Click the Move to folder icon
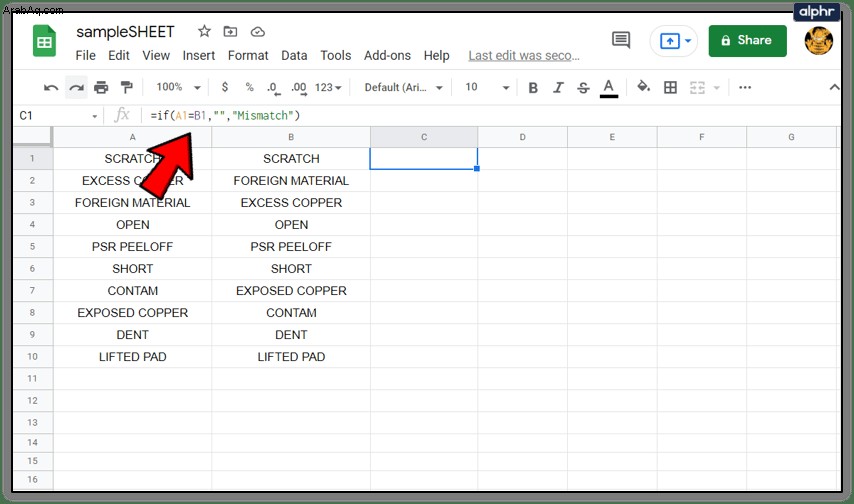 pos(230,32)
